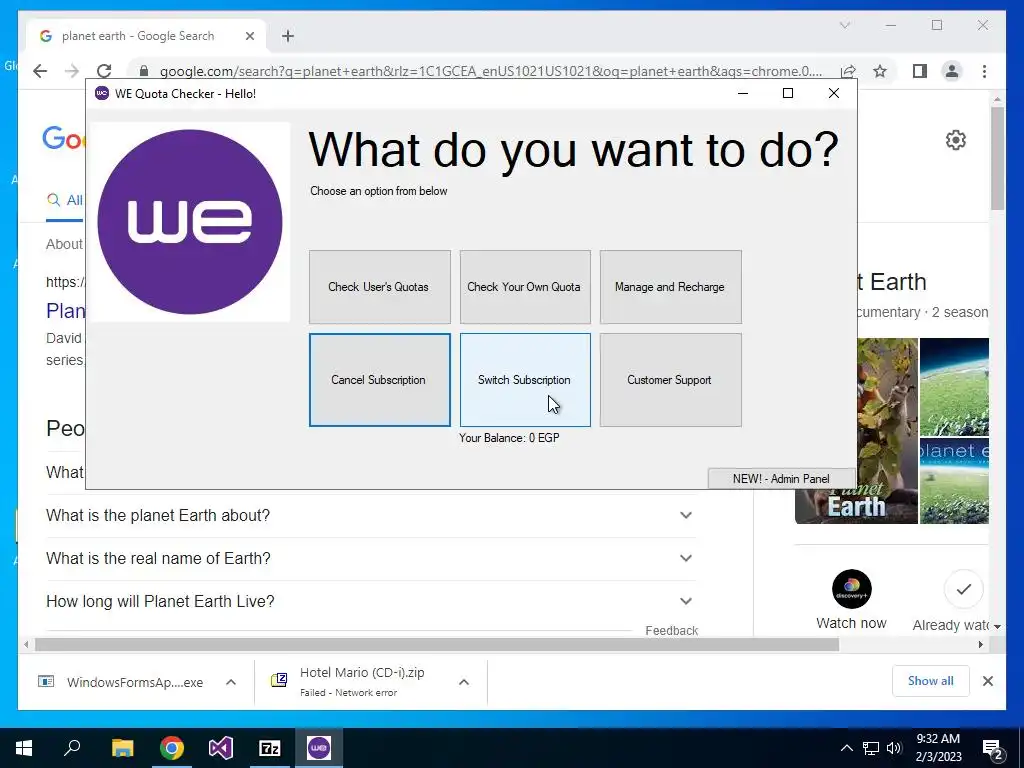Image resolution: width=1024 pixels, height=768 pixels.
Task: Go forward in Chrome
Action: coord(72,71)
